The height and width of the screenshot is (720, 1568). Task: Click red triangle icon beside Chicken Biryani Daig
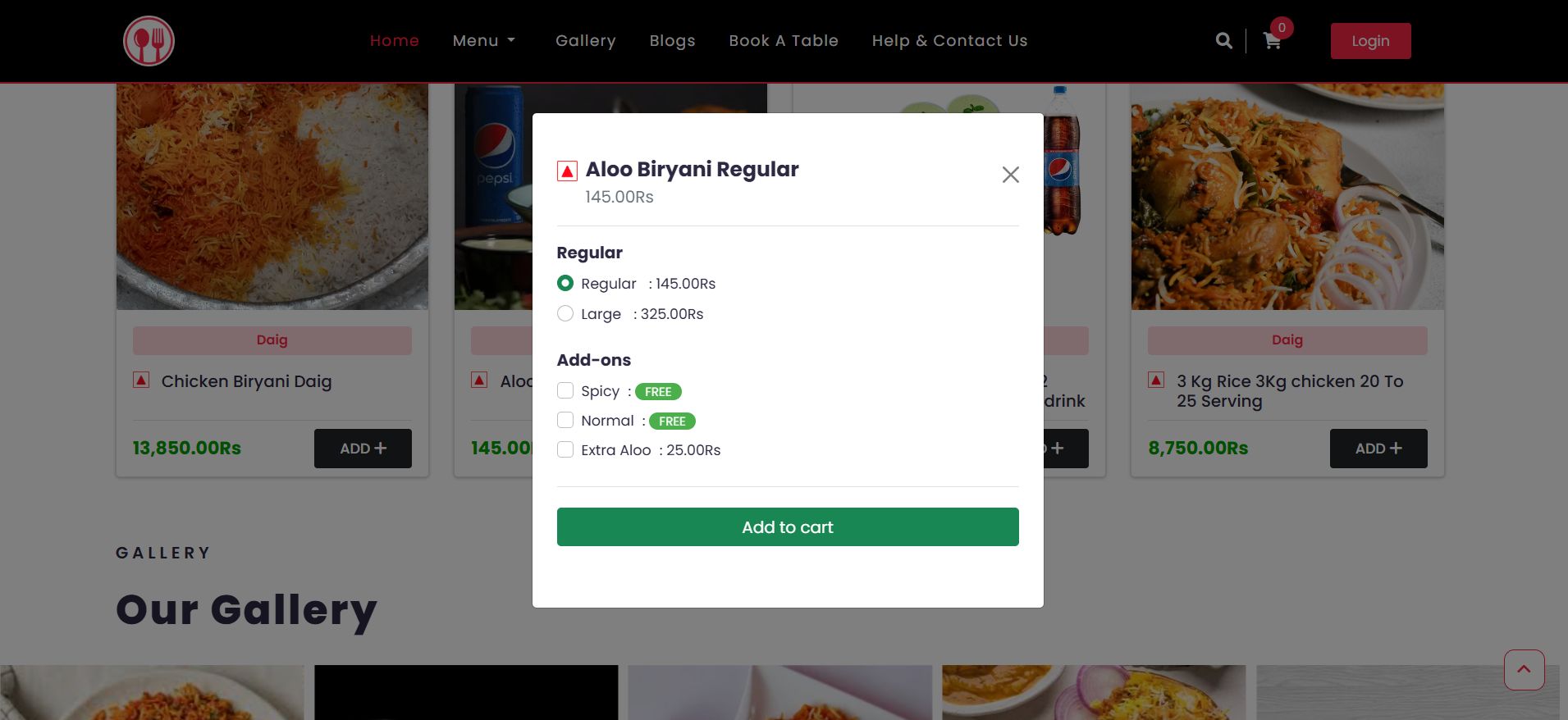click(x=141, y=381)
